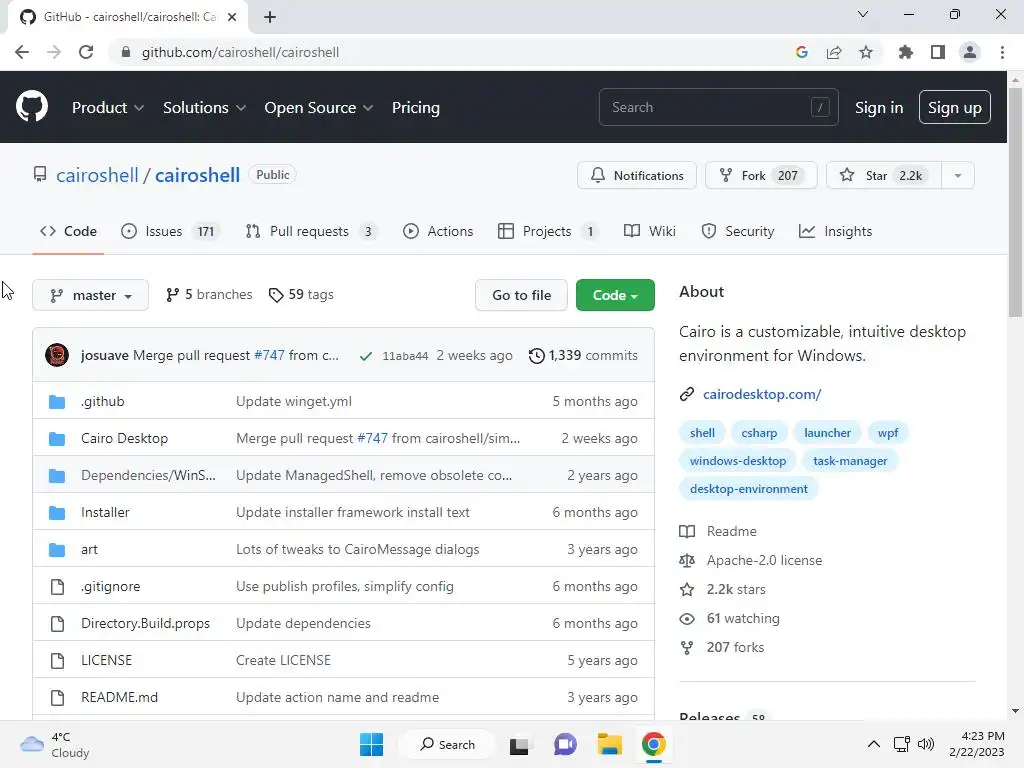Viewport: 1024px width, 768px height.
Task: Click the art folder icon
Action: click(x=57, y=550)
